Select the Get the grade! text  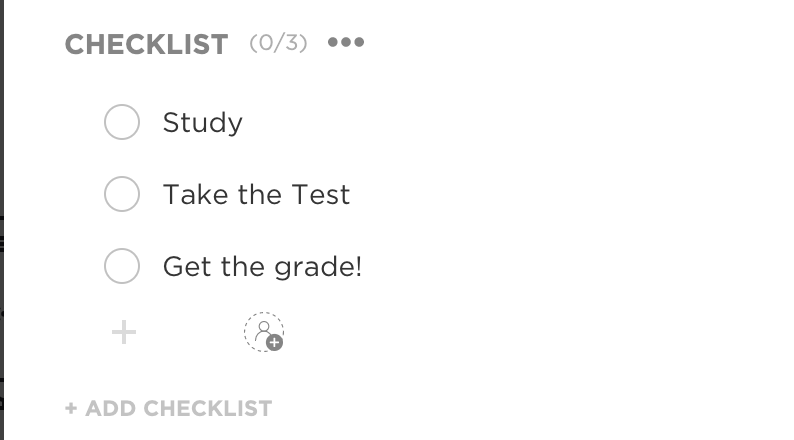tap(262, 267)
